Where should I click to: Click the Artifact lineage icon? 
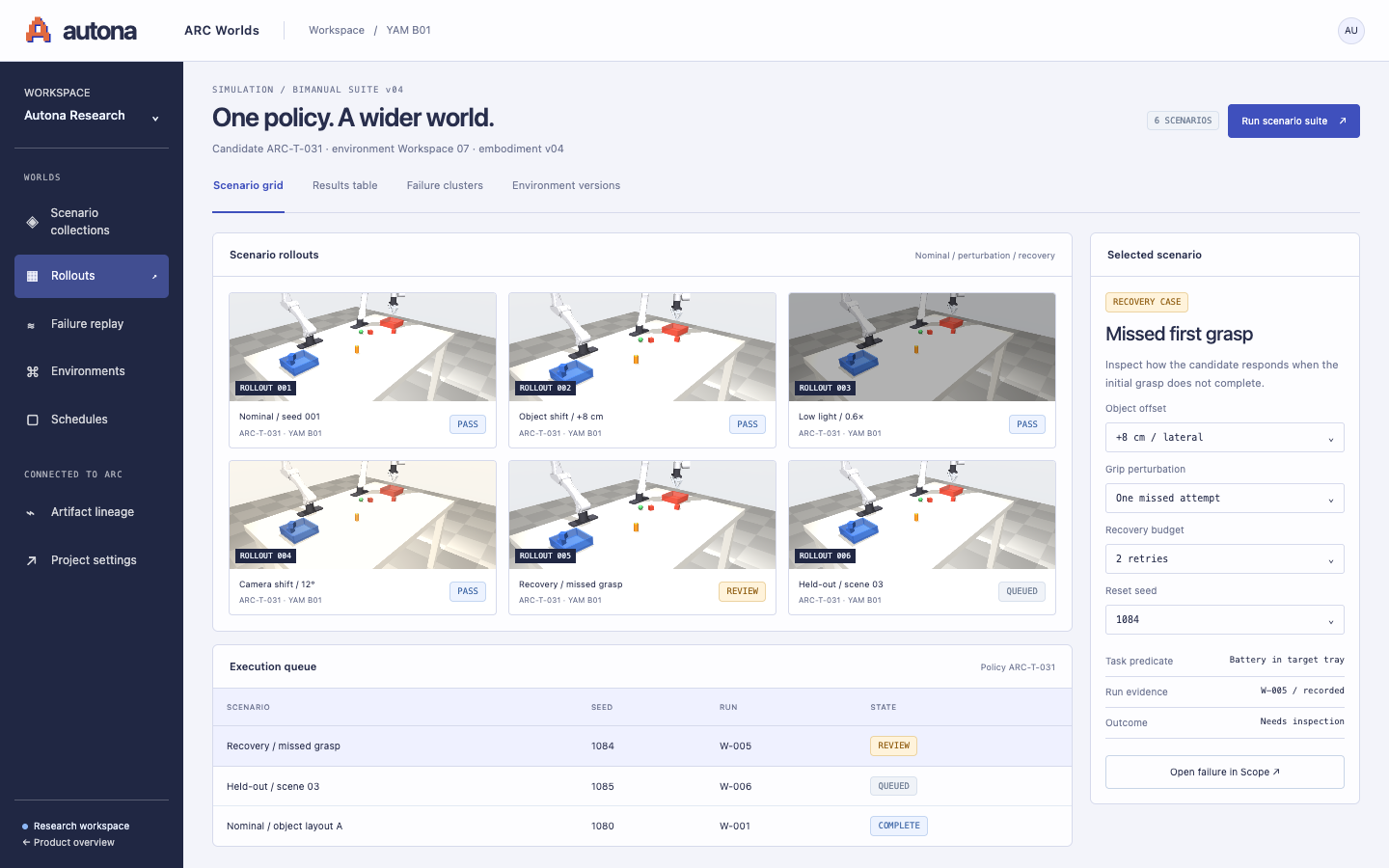(x=32, y=512)
